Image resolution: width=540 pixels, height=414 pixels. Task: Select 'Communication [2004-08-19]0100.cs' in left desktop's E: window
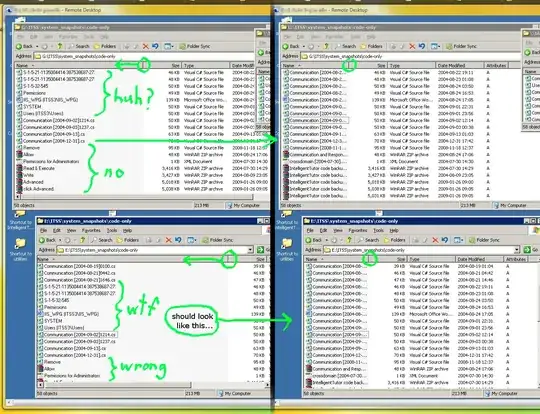76,266
